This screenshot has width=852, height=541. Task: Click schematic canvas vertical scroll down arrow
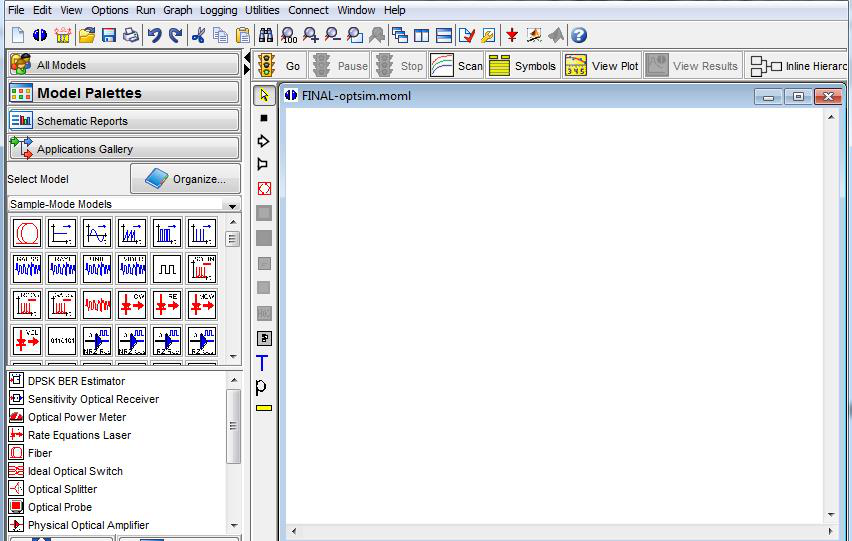[831, 514]
